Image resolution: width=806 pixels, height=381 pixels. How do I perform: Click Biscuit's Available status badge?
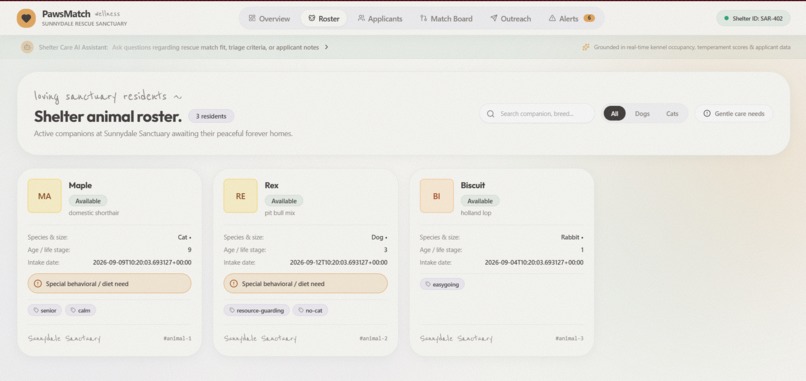pos(480,201)
